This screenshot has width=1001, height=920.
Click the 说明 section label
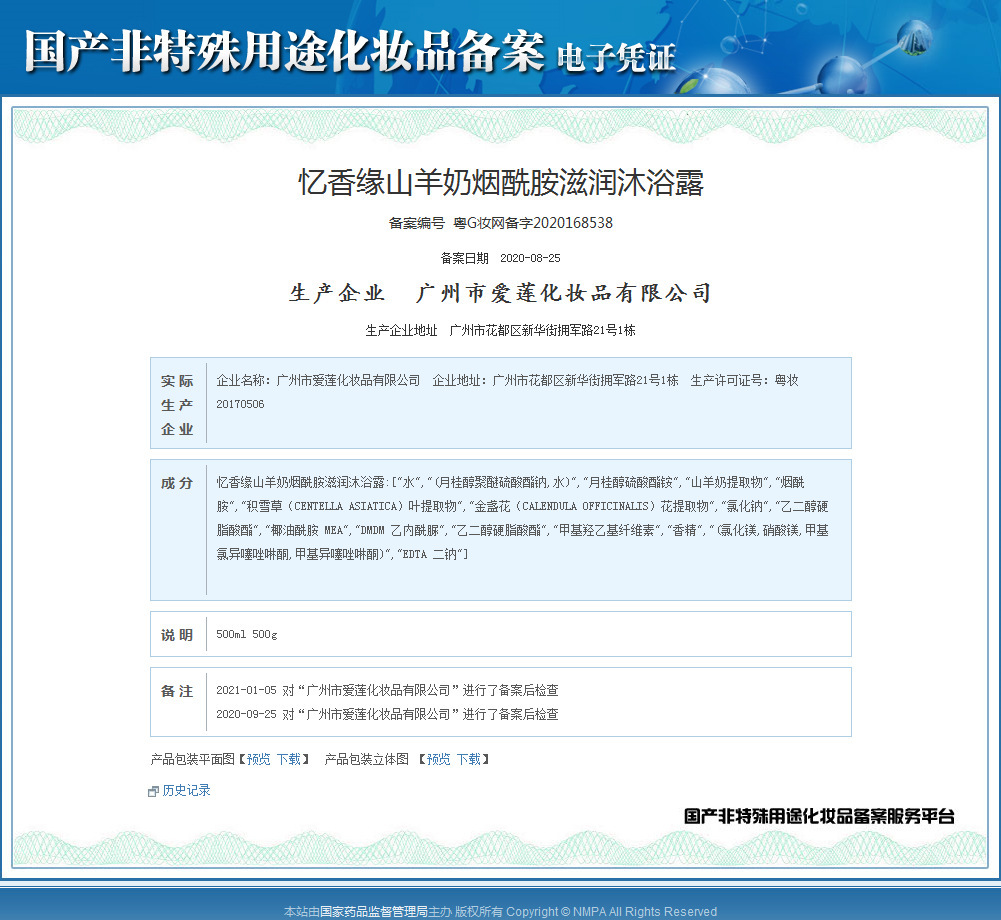point(177,635)
